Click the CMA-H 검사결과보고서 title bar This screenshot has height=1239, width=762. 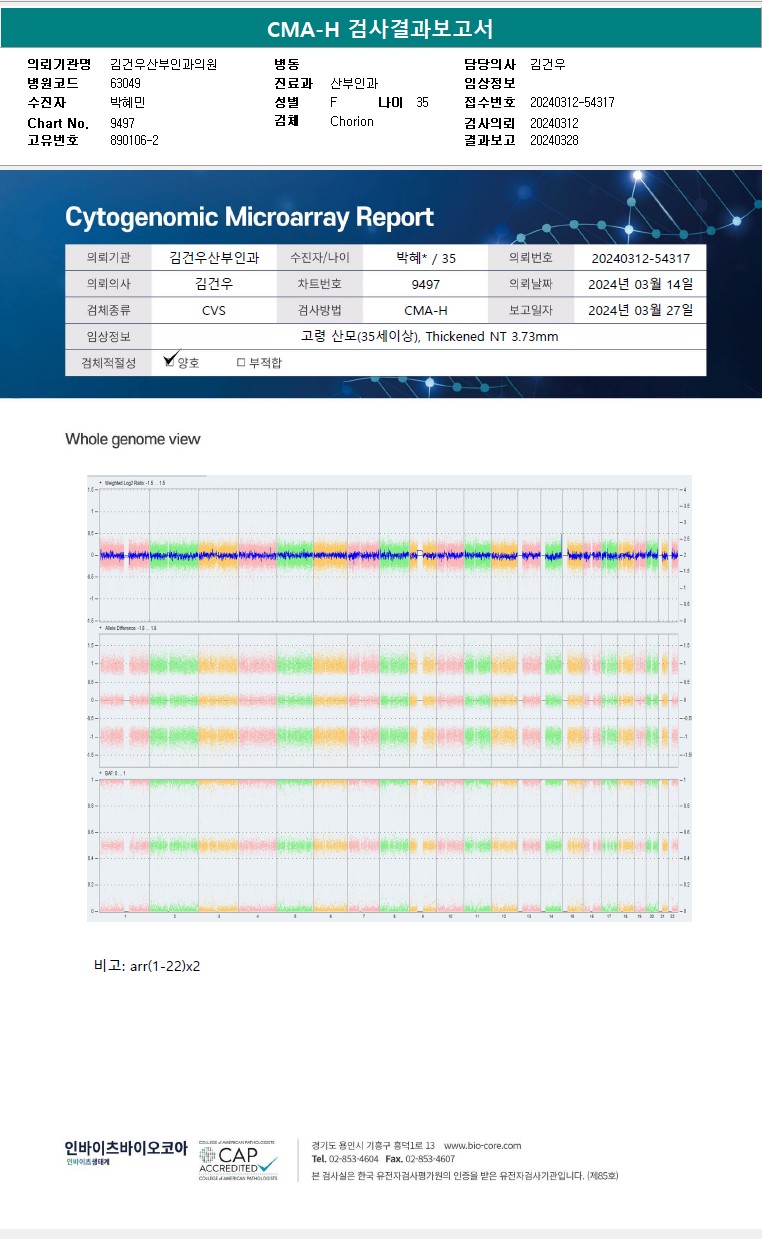click(381, 29)
